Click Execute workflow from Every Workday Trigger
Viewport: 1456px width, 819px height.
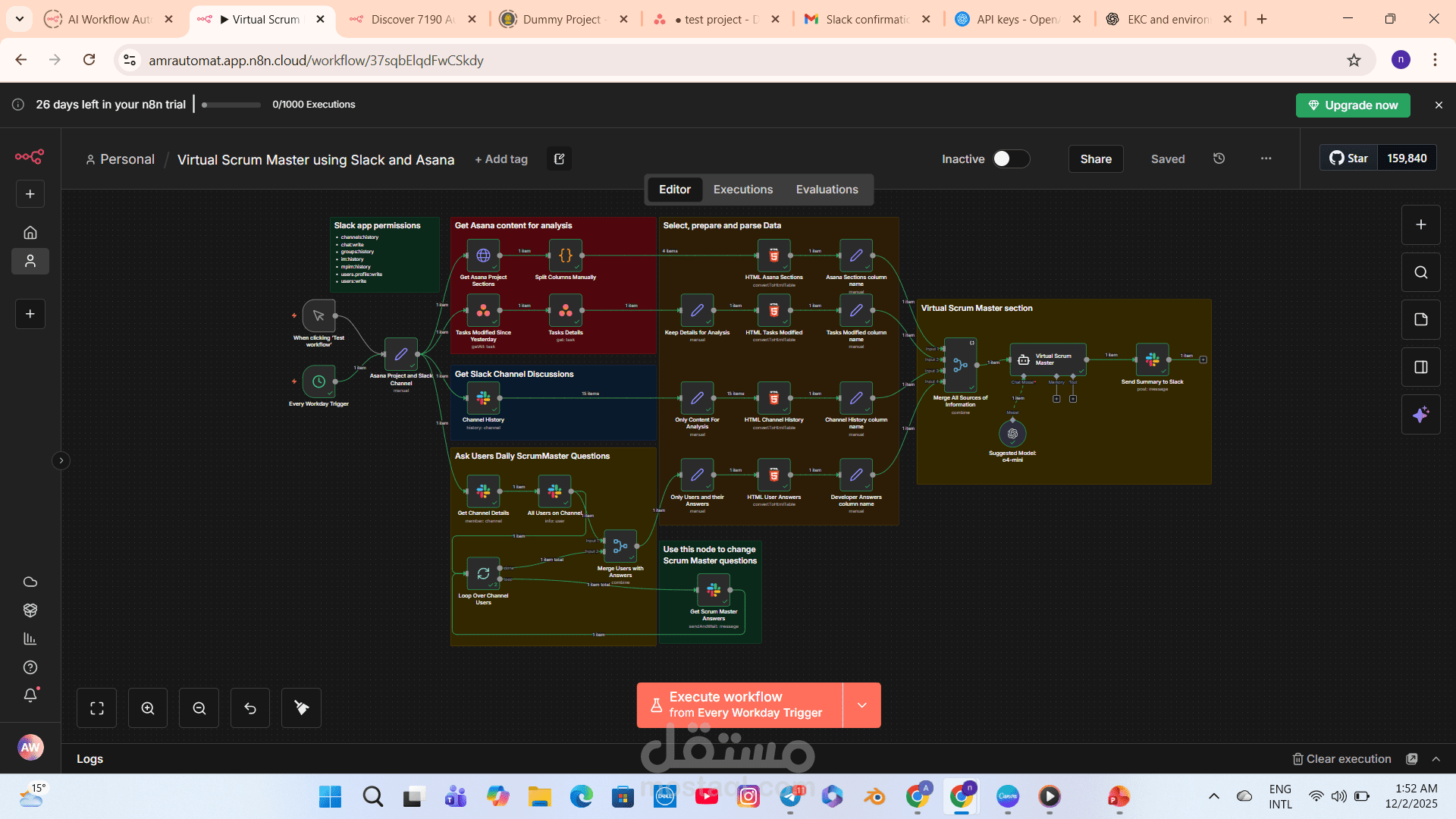tap(739, 705)
